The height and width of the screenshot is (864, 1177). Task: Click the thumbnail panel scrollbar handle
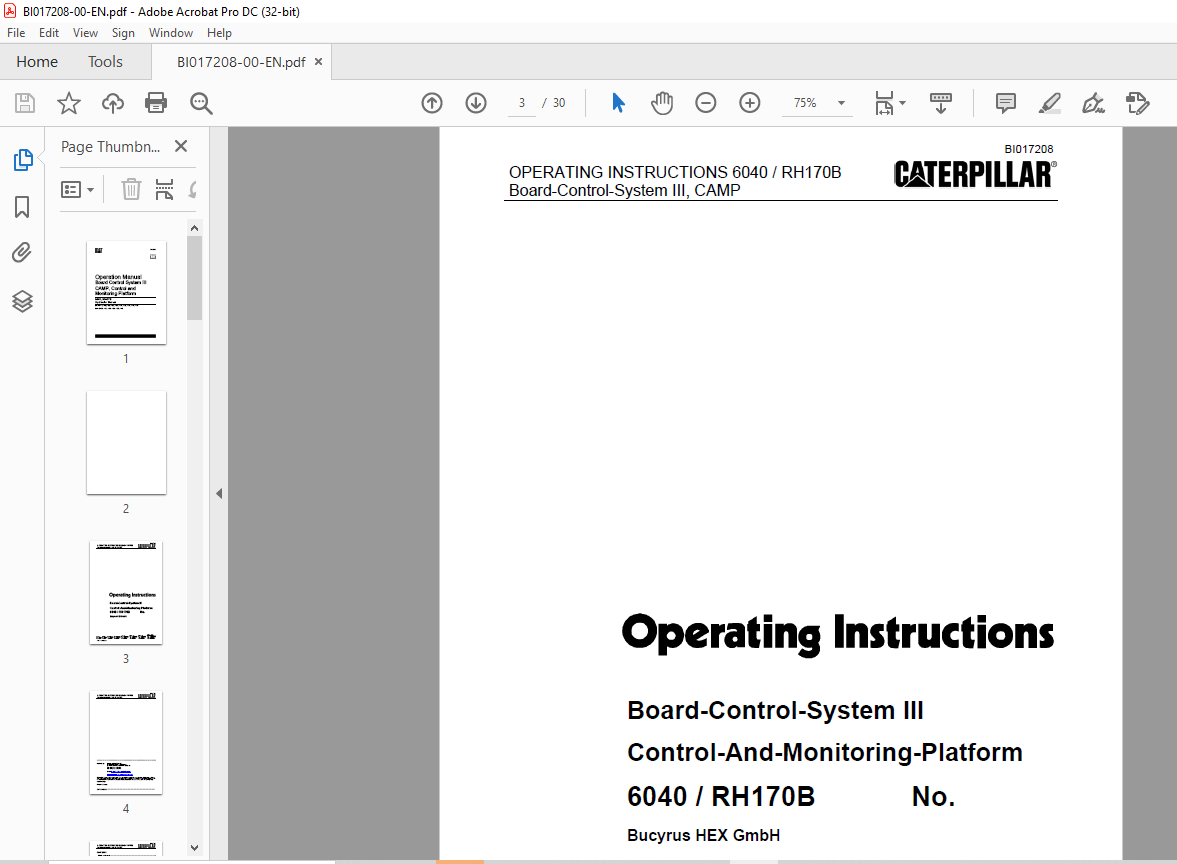(194, 278)
